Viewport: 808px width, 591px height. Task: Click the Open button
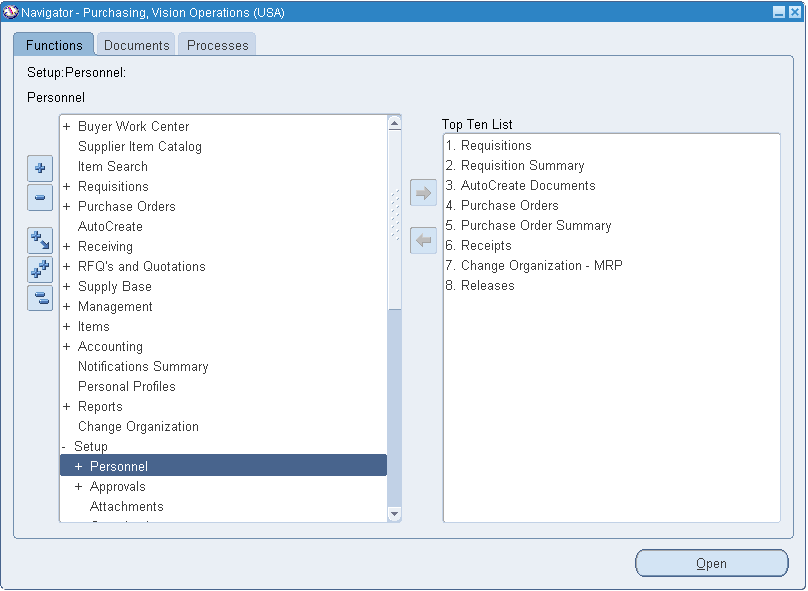coord(712,563)
